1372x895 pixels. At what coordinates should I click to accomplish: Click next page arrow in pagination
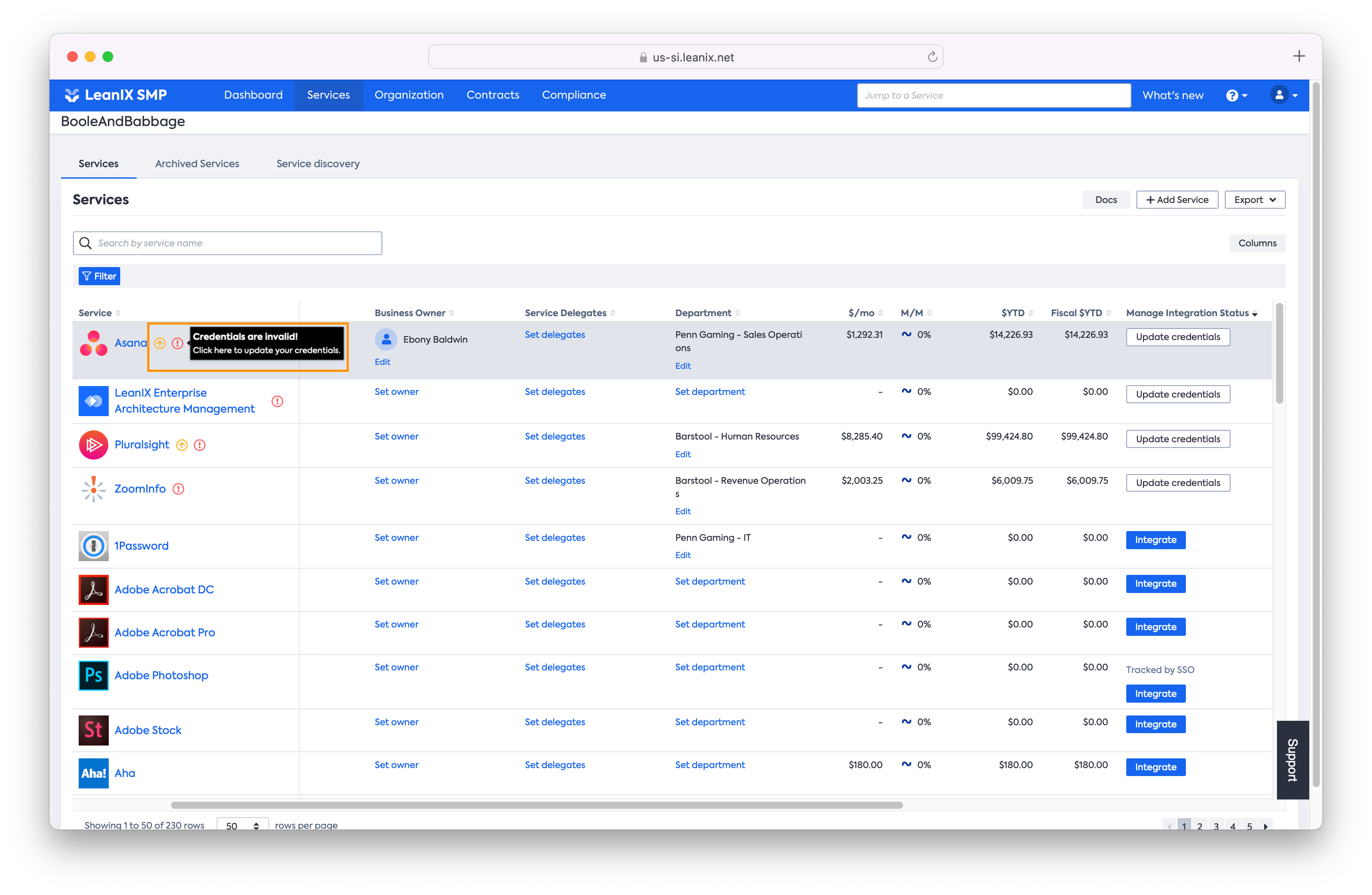coord(1265,825)
